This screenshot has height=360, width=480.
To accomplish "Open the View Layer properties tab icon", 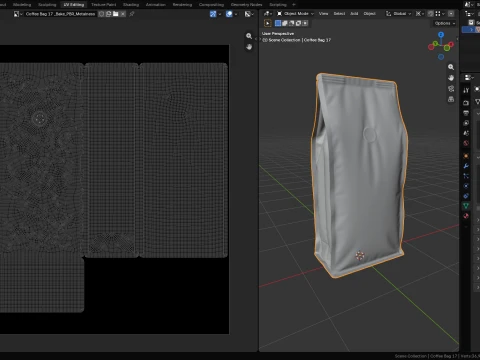I will [x=466, y=123].
